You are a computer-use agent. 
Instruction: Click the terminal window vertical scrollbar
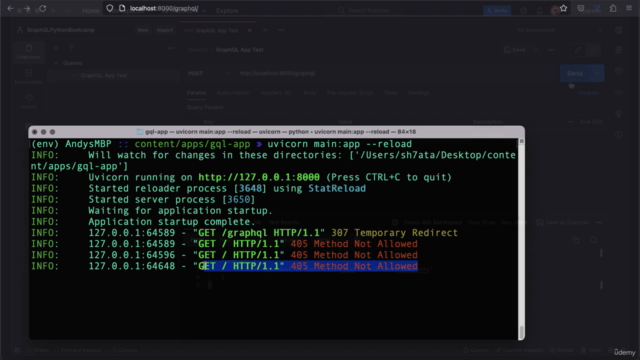click(x=521, y=239)
